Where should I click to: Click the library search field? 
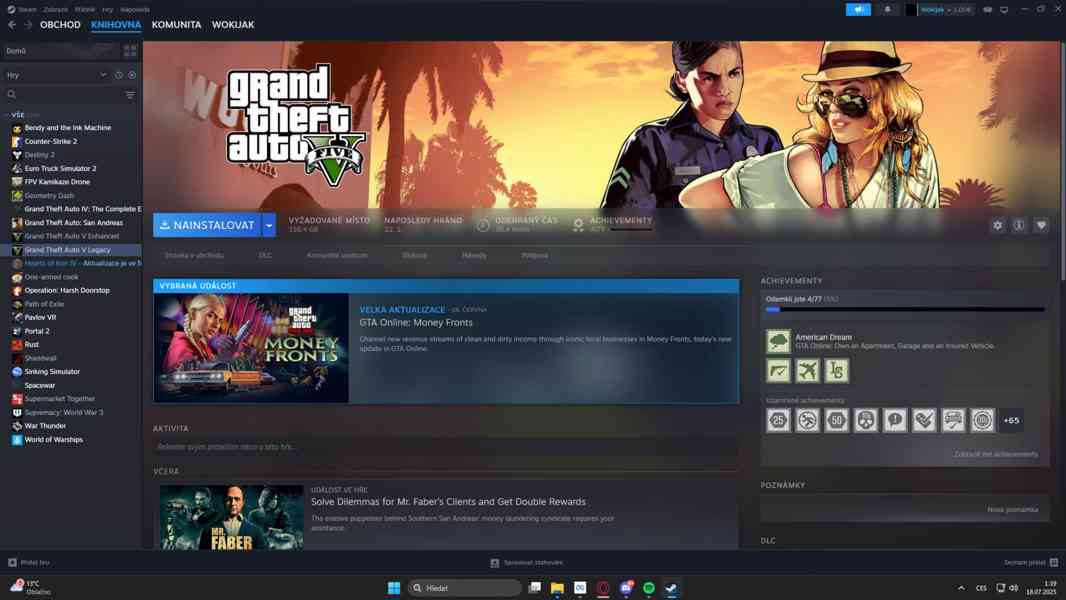pos(65,94)
